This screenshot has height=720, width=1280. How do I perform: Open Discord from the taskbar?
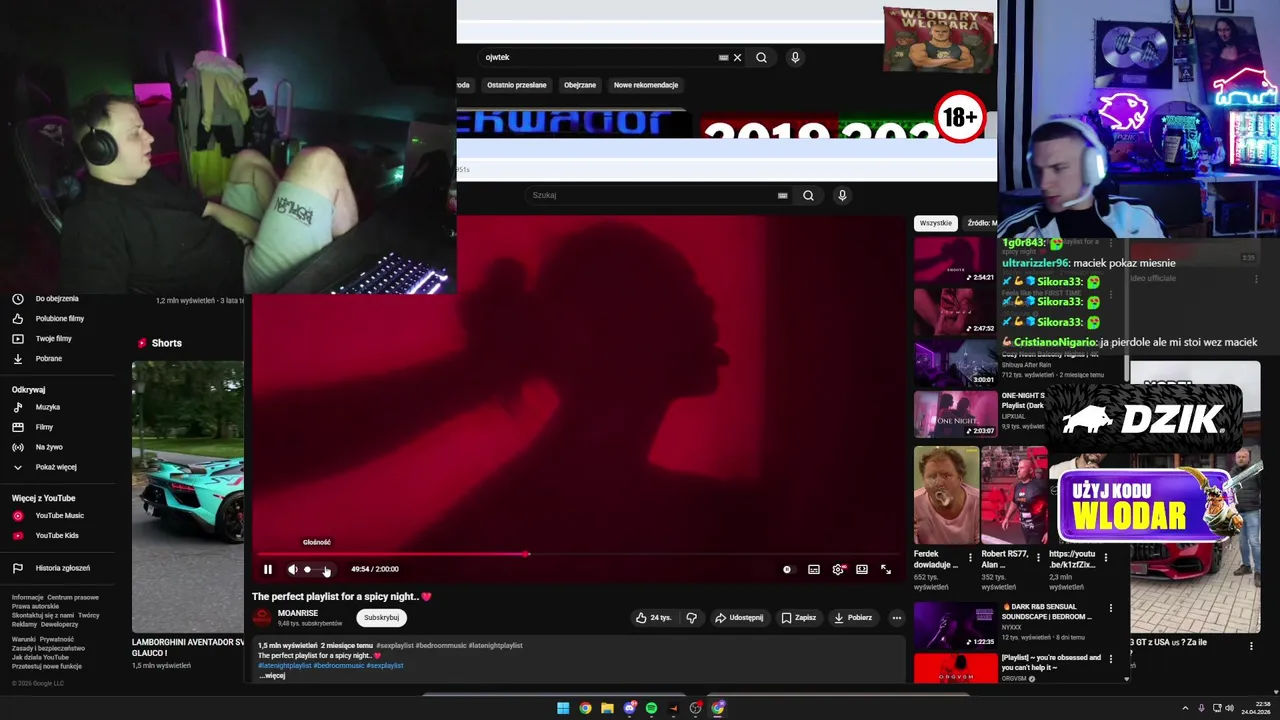pos(629,708)
